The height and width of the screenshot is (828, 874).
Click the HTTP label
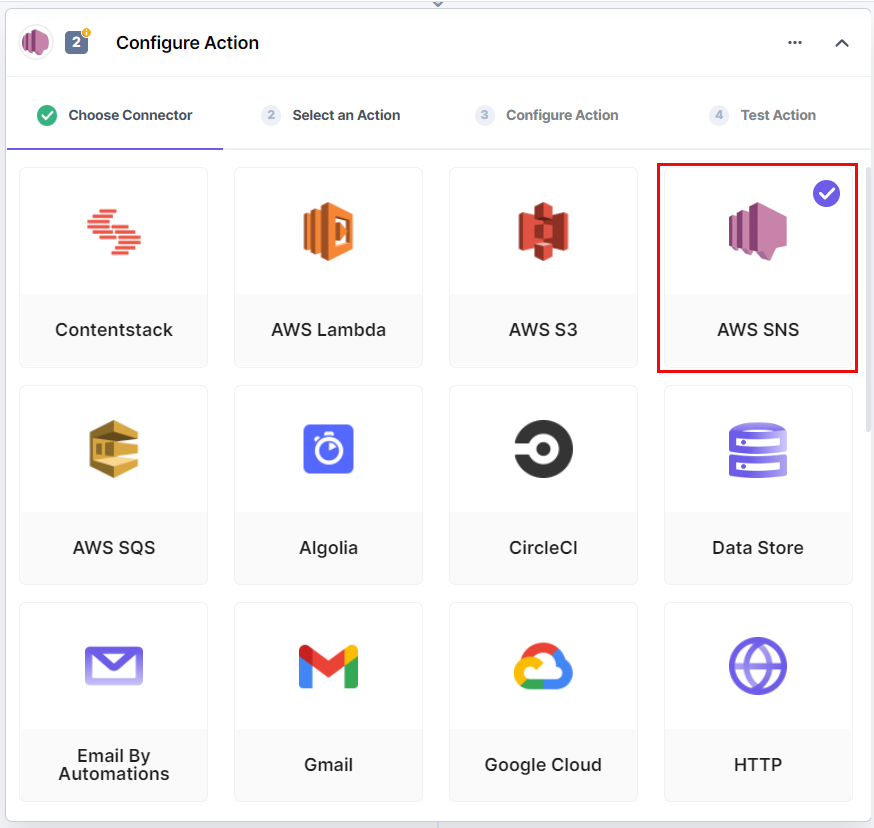click(x=758, y=764)
